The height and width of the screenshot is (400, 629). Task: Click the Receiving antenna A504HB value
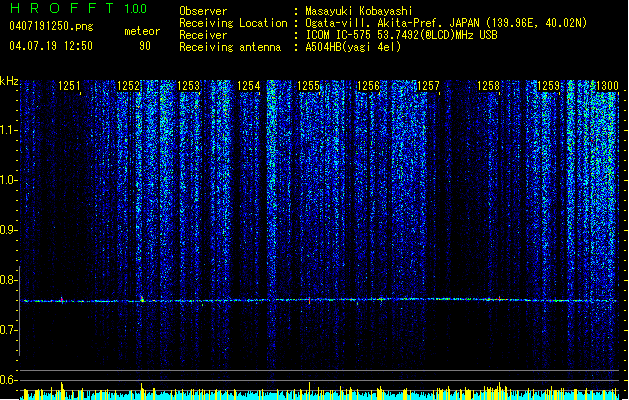coord(353,47)
